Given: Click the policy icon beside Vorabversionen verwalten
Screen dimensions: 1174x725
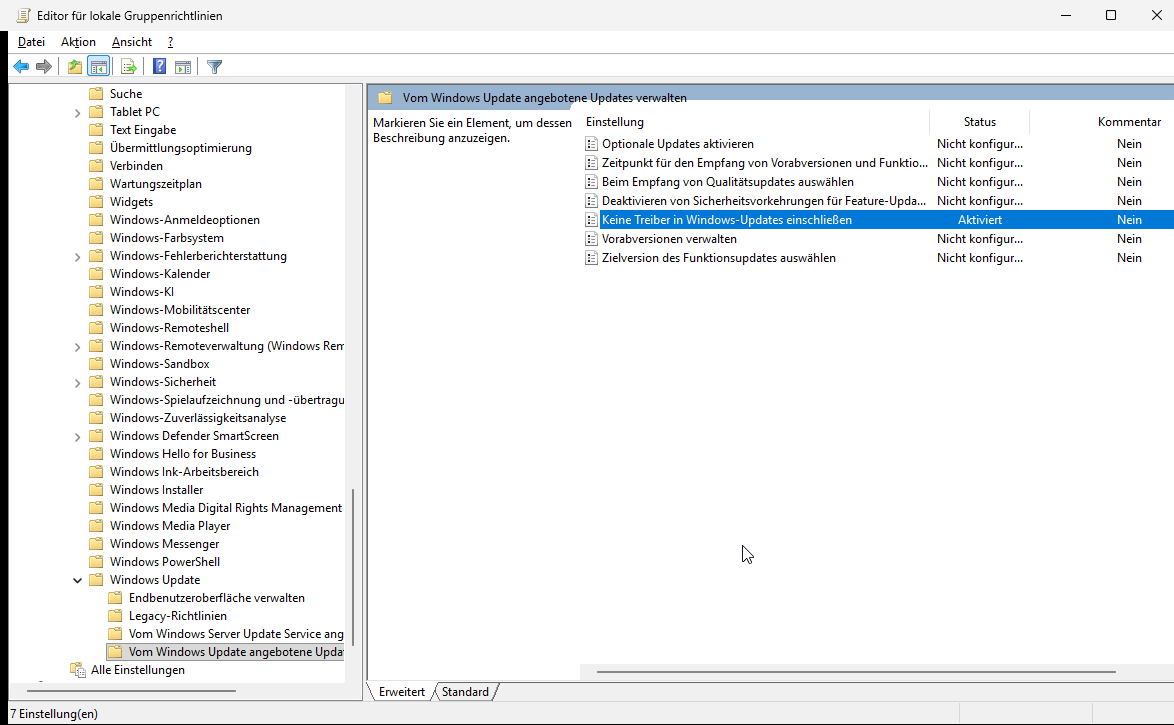Looking at the screenshot, I should tap(591, 239).
